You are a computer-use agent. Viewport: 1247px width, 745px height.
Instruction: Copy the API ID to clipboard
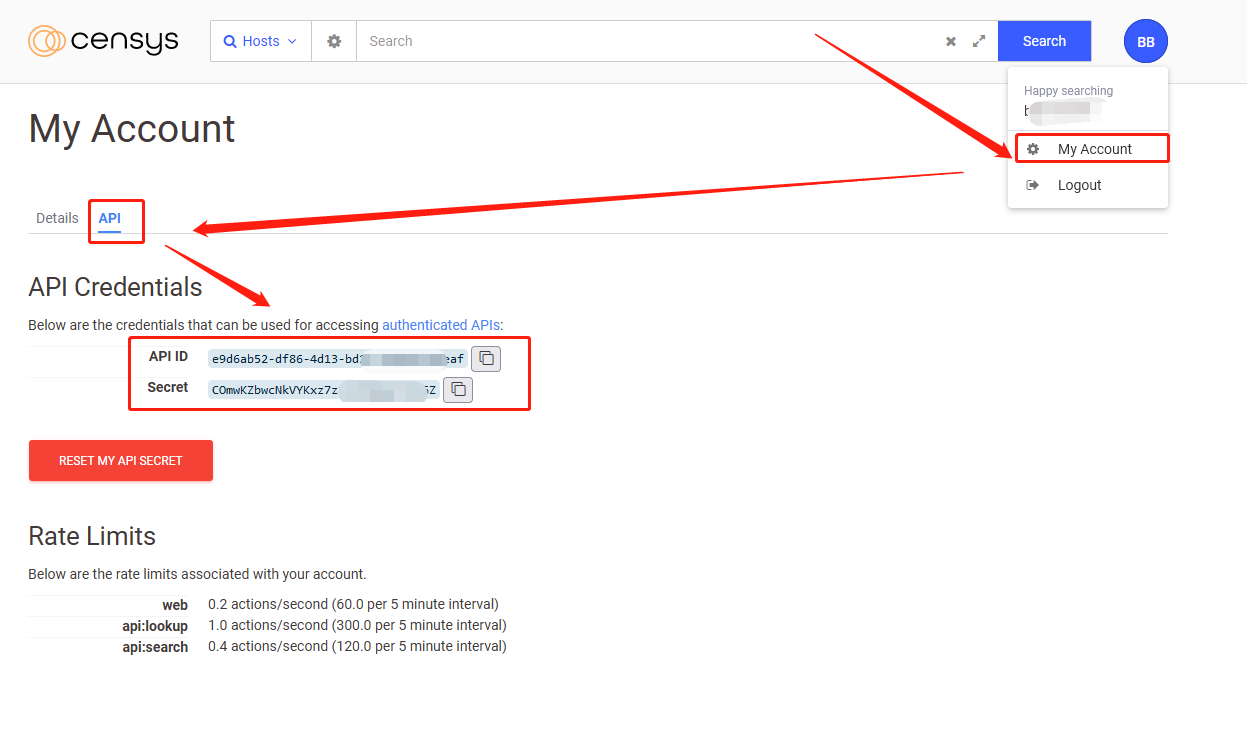click(x=486, y=358)
